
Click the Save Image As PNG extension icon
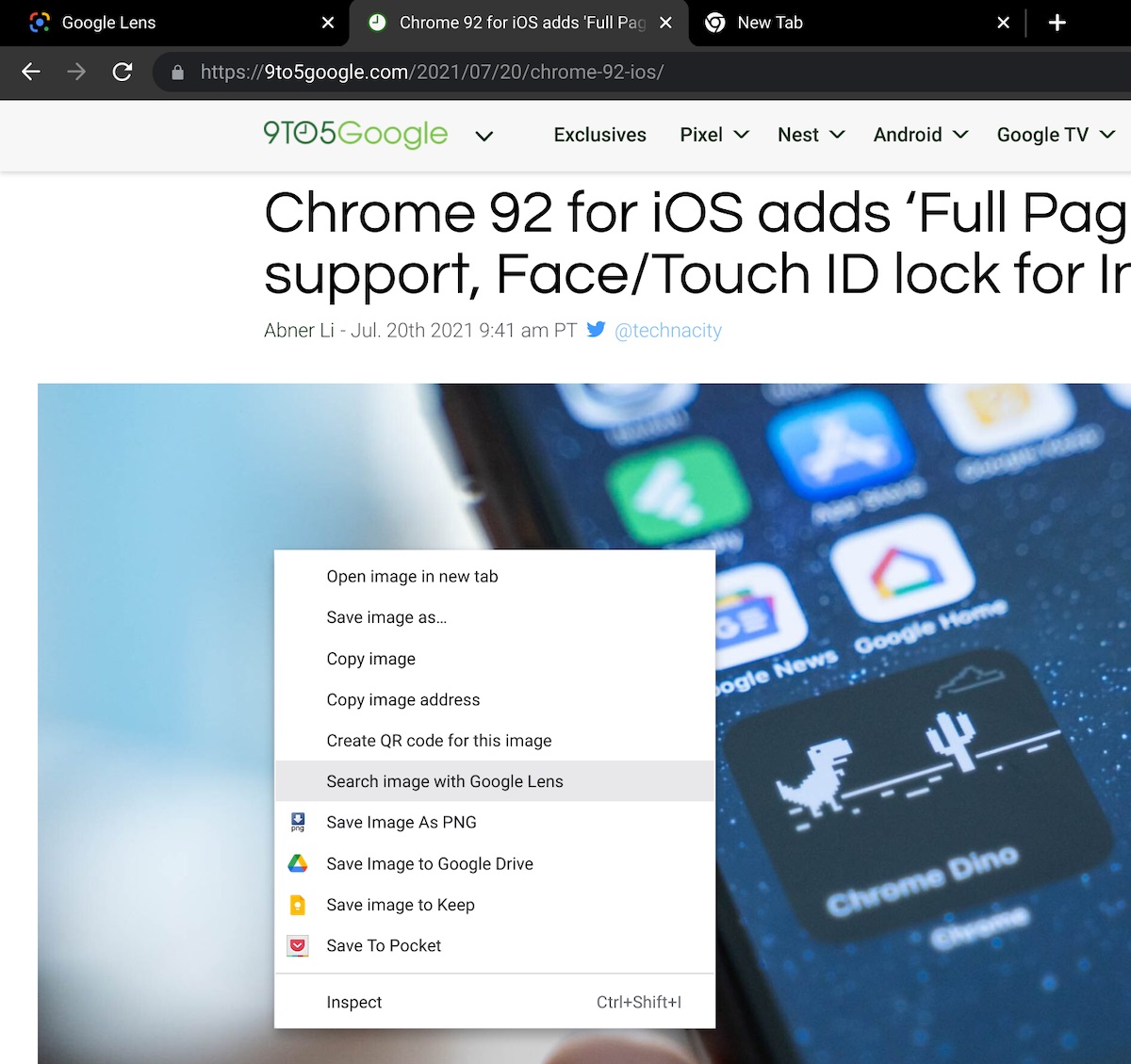pos(298,822)
